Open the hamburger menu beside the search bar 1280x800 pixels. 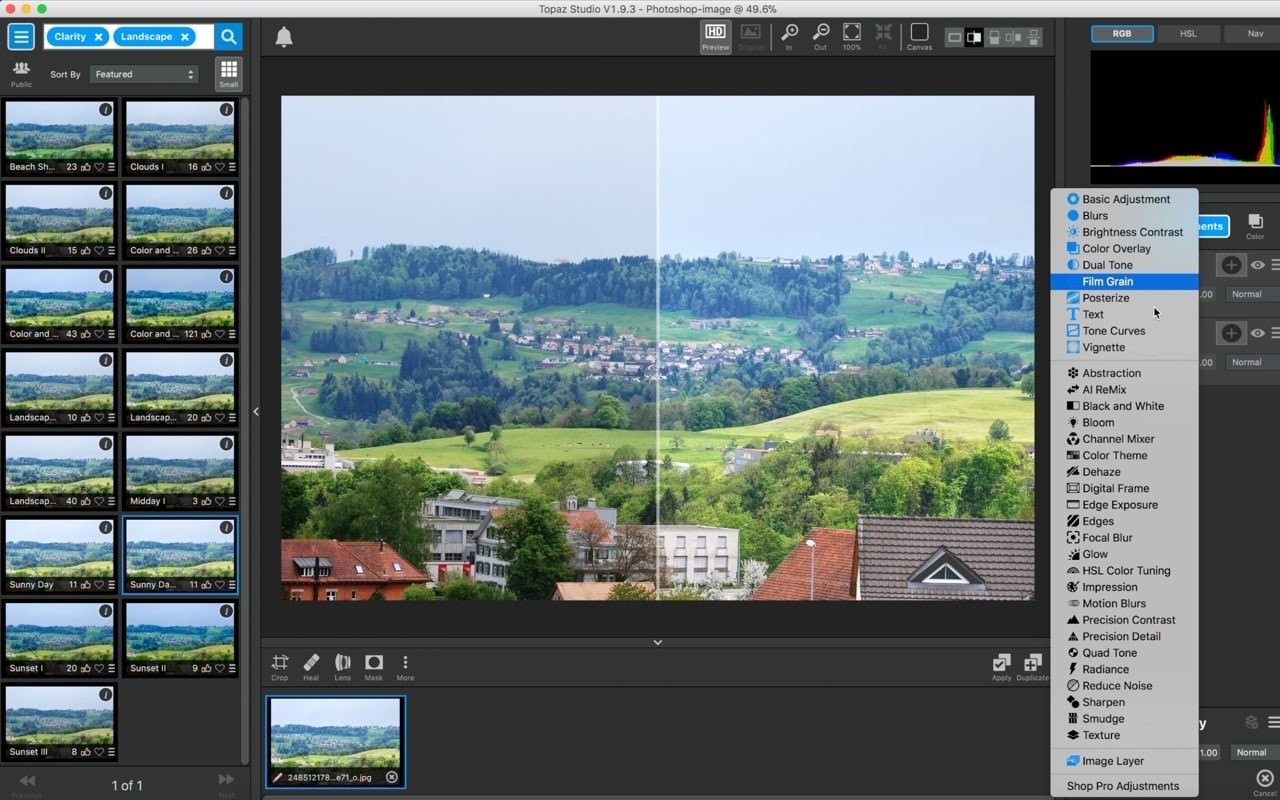21,37
